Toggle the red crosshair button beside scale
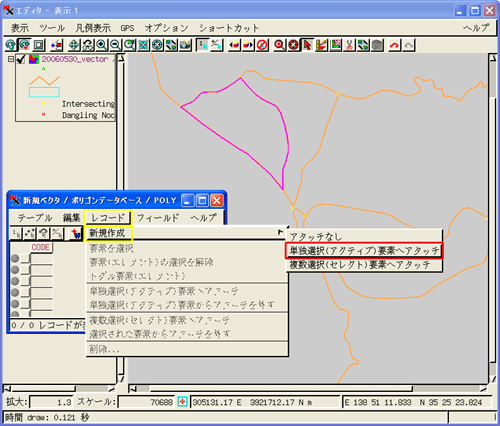500x426 pixels. coord(182,402)
